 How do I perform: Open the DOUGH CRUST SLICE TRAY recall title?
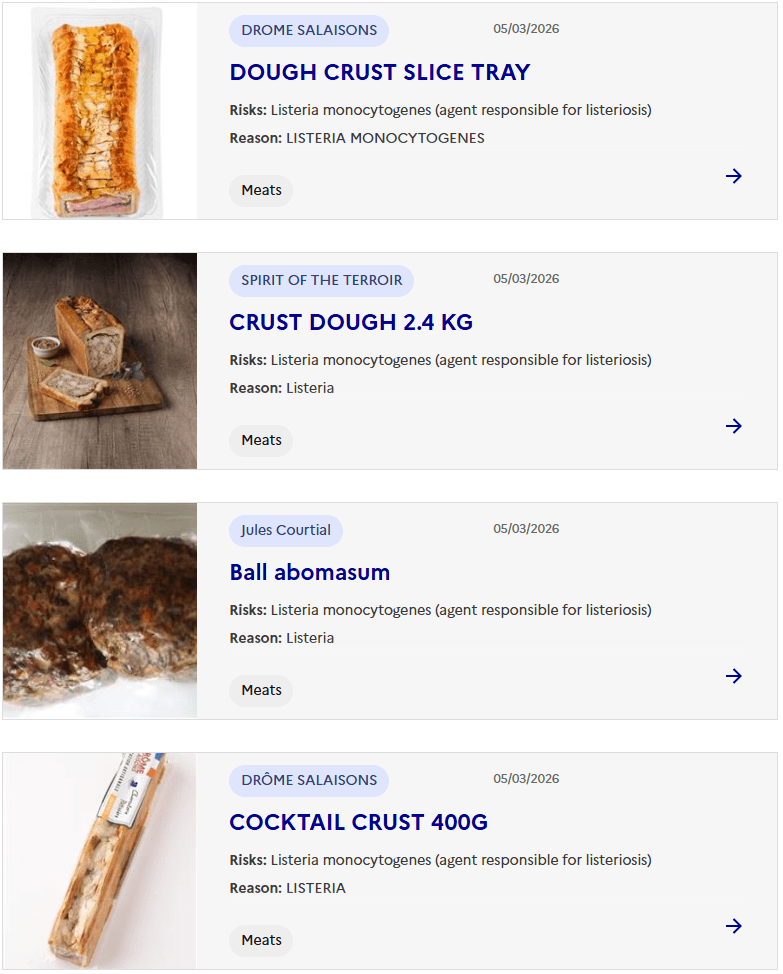click(379, 72)
